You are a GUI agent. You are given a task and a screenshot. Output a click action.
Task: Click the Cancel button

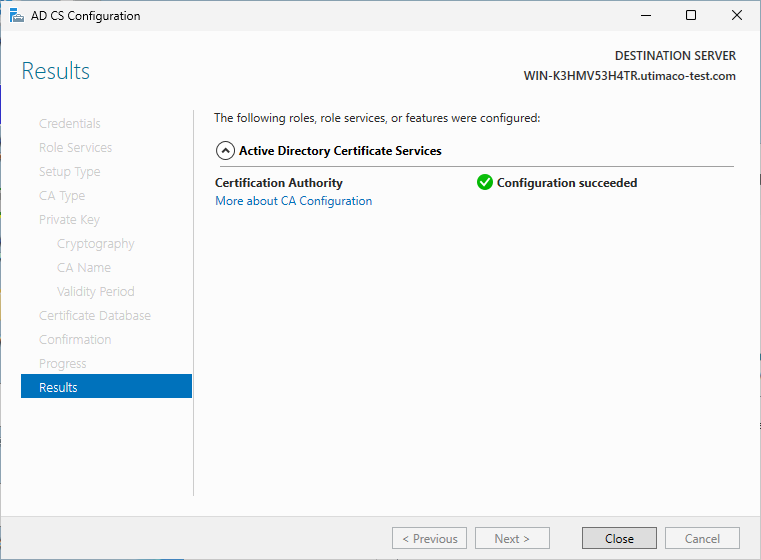pos(702,538)
